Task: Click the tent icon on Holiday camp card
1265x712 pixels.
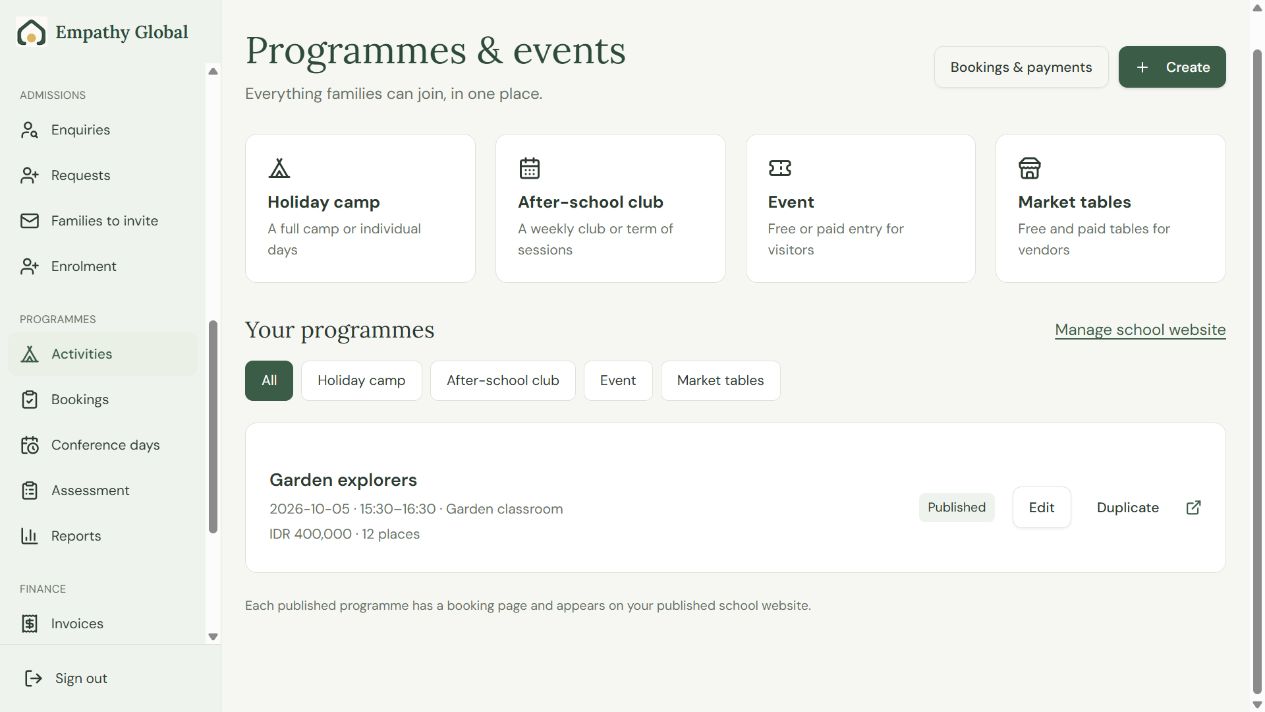Action: click(x=280, y=168)
